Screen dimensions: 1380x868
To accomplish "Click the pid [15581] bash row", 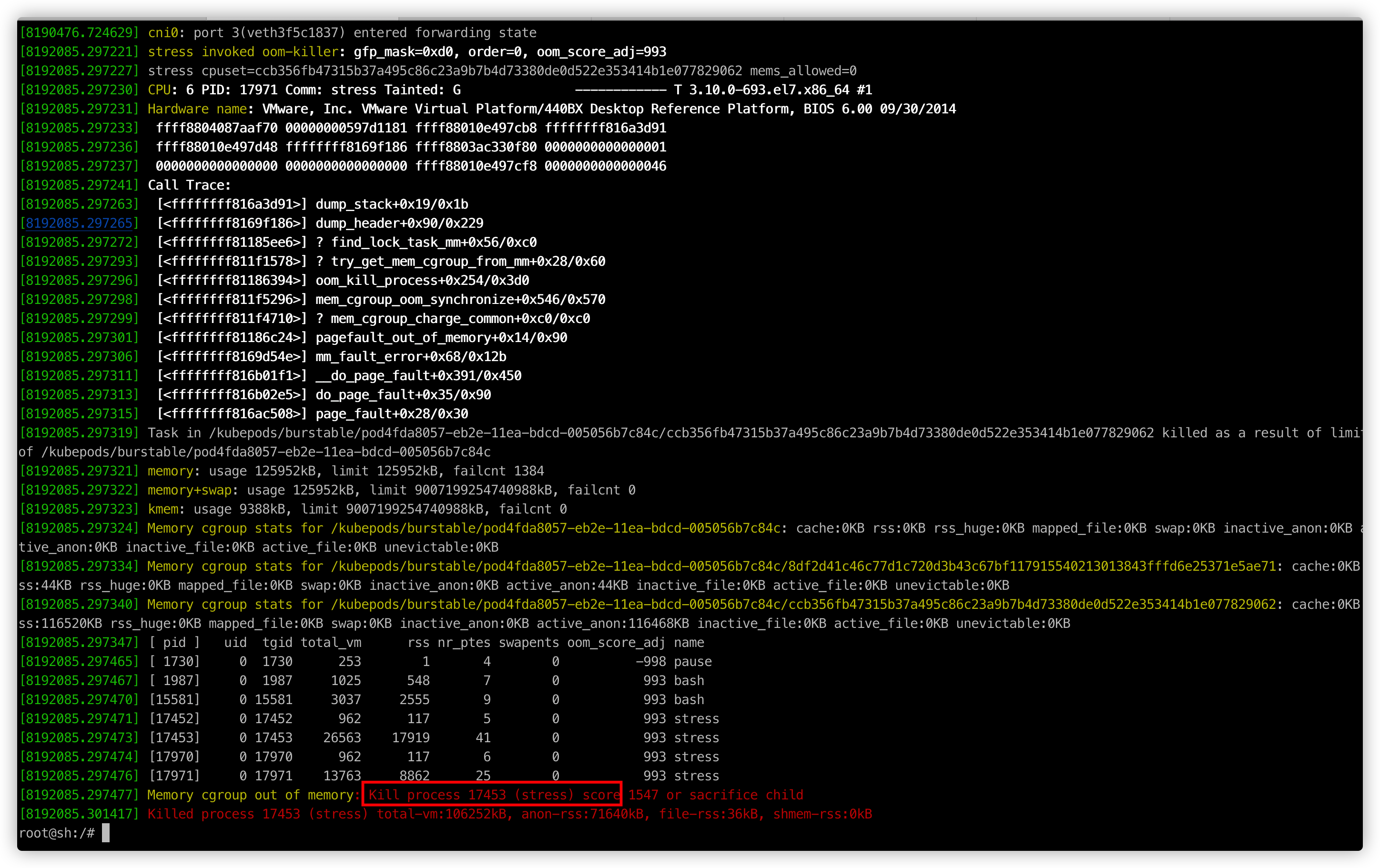I will 175,699.
